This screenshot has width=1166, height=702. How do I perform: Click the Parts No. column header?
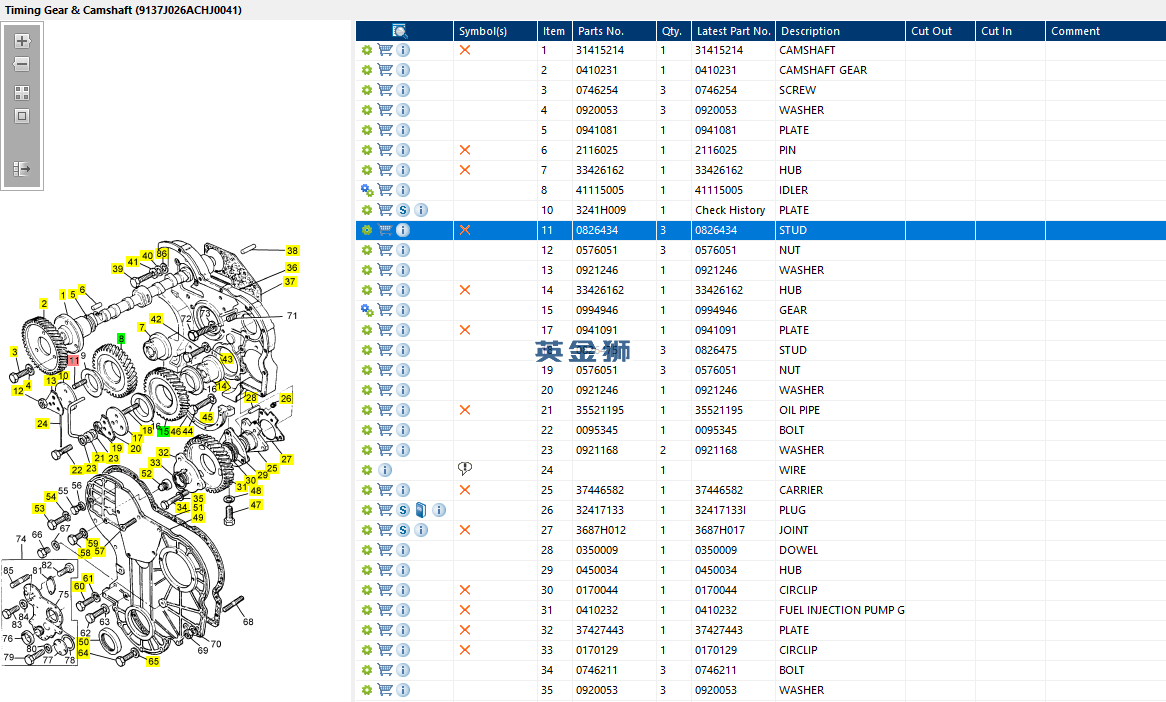click(x=613, y=31)
